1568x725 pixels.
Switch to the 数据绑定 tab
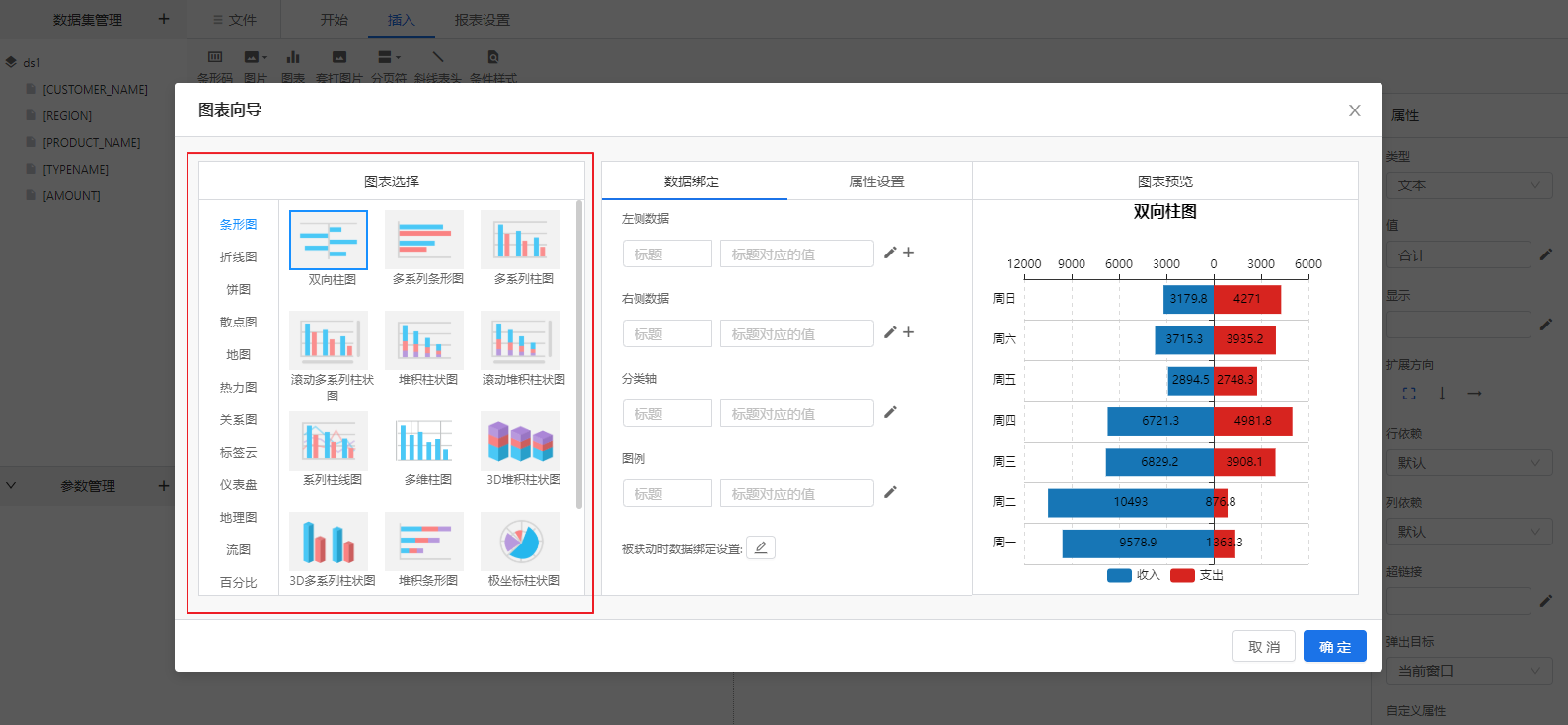[692, 181]
